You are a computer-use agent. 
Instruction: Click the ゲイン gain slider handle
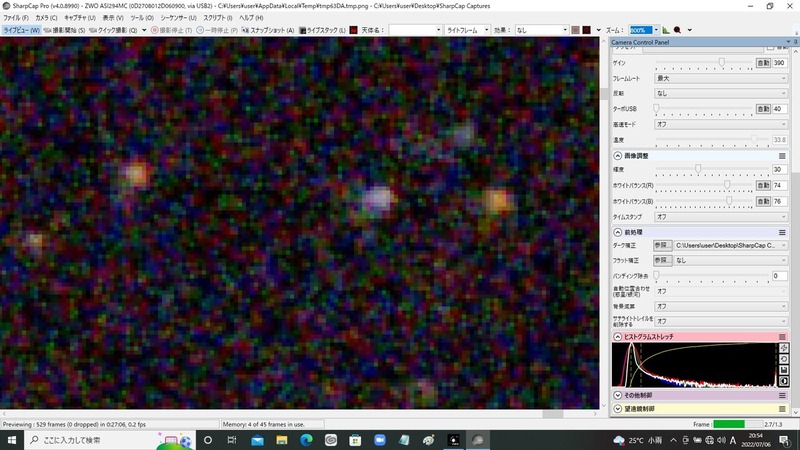click(x=721, y=62)
